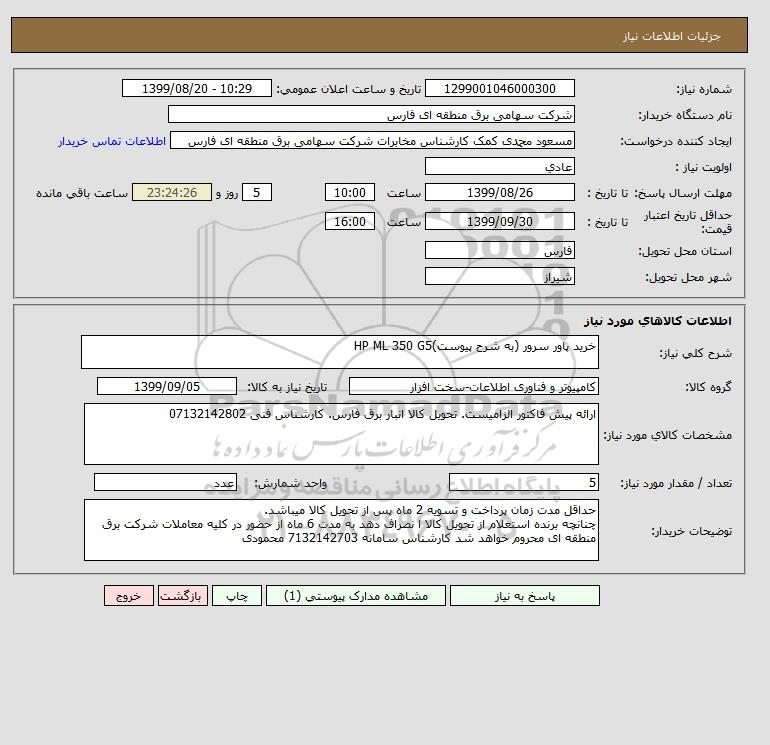Click price validity time field 16:00
The image size is (770, 745).
tap(350, 221)
